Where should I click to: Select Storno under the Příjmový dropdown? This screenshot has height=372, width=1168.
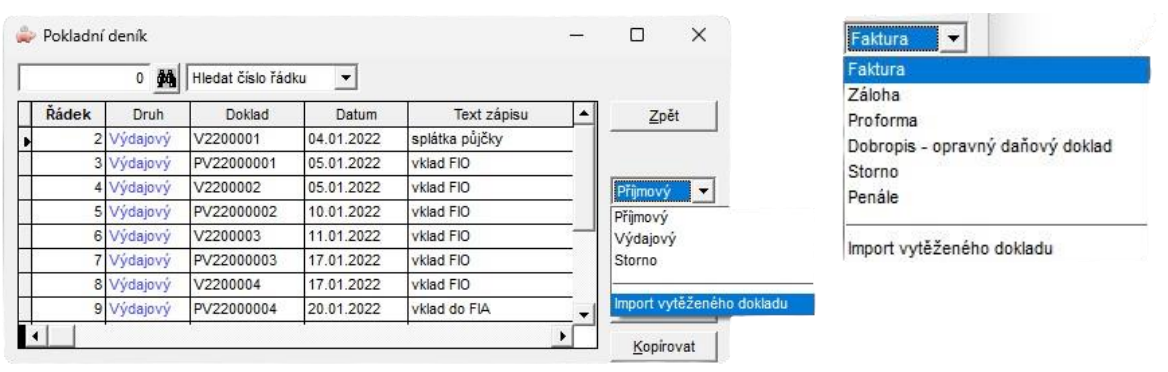coord(632,261)
